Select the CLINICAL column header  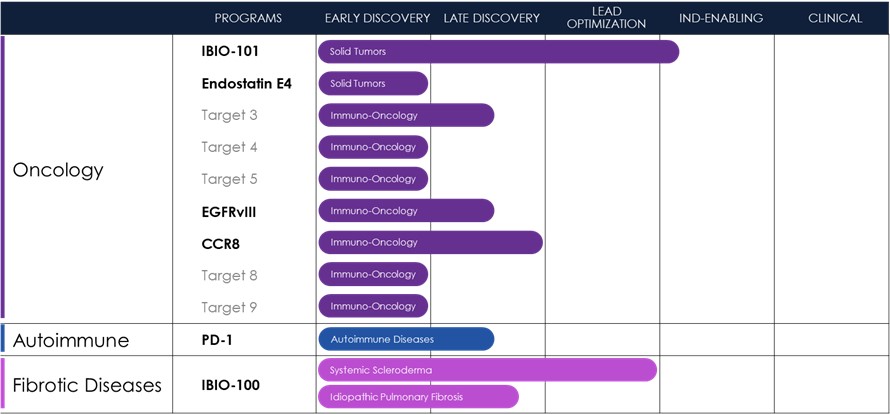coord(835,18)
